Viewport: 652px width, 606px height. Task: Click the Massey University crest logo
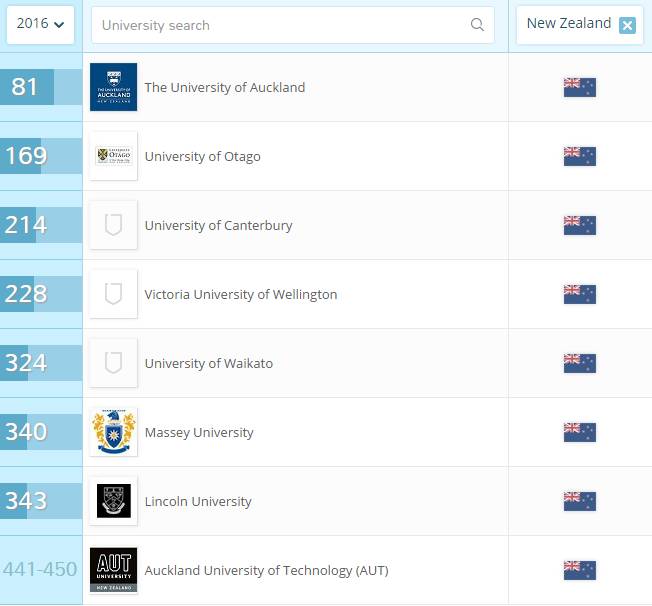[x=113, y=432]
